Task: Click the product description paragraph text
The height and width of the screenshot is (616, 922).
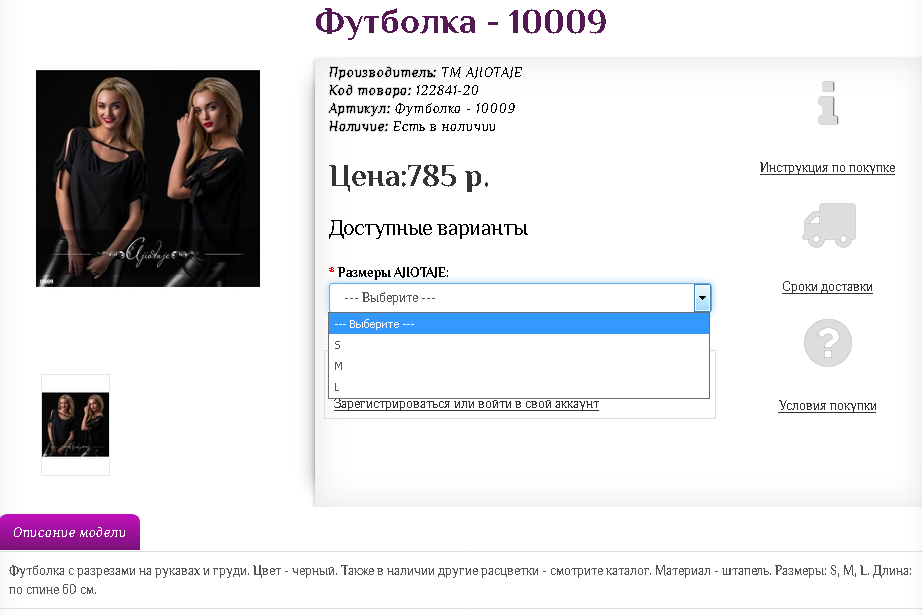Action: point(460,580)
